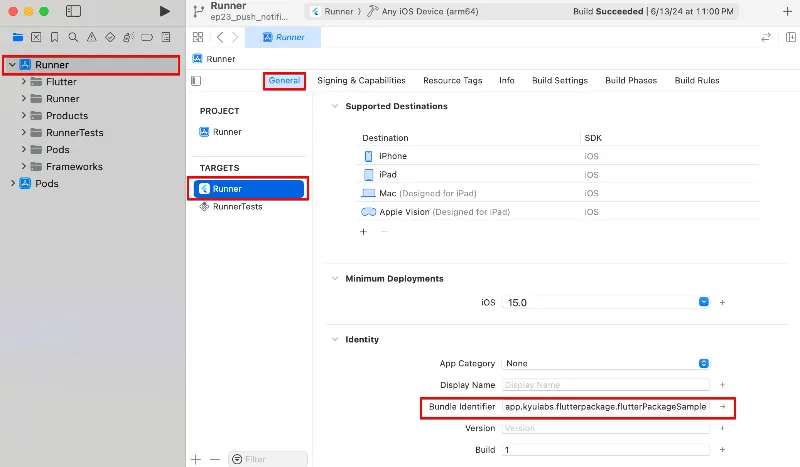
Task: Choose Any iOS Device destination
Action: point(423,11)
